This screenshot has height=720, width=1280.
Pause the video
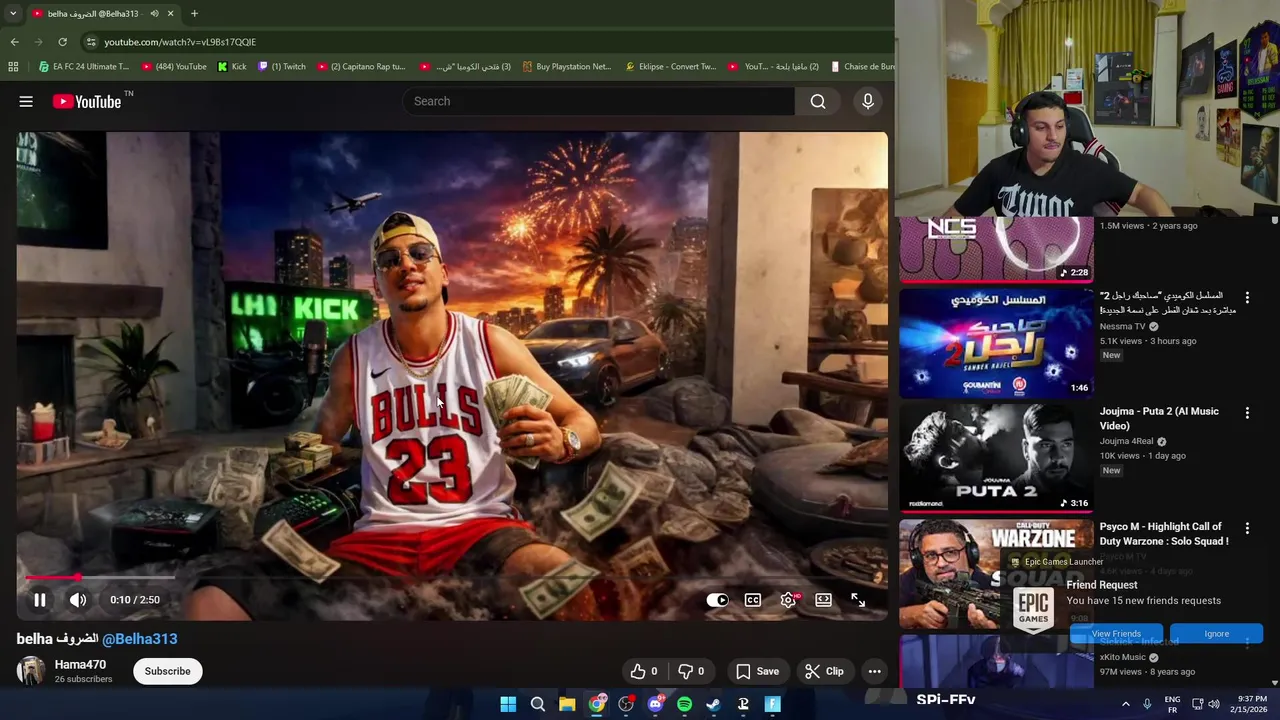(x=40, y=600)
